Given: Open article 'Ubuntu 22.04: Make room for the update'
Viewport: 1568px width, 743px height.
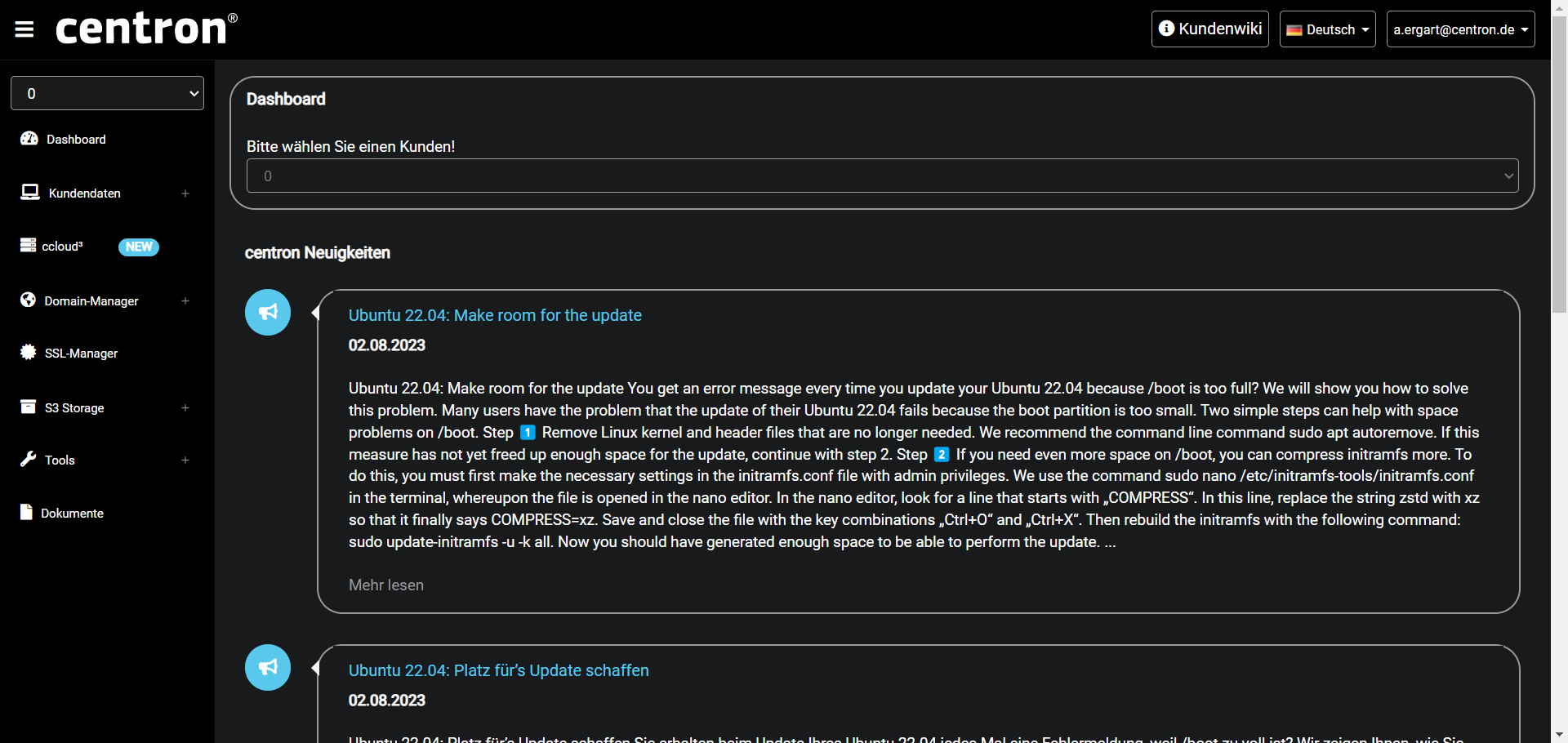Looking at the screenshot, I should (x=495, y=315).
